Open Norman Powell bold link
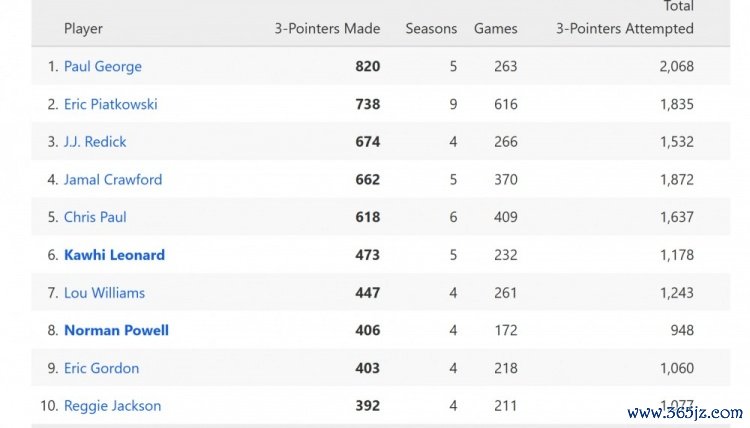The image size is (750, 428). (x=116, y=330)
